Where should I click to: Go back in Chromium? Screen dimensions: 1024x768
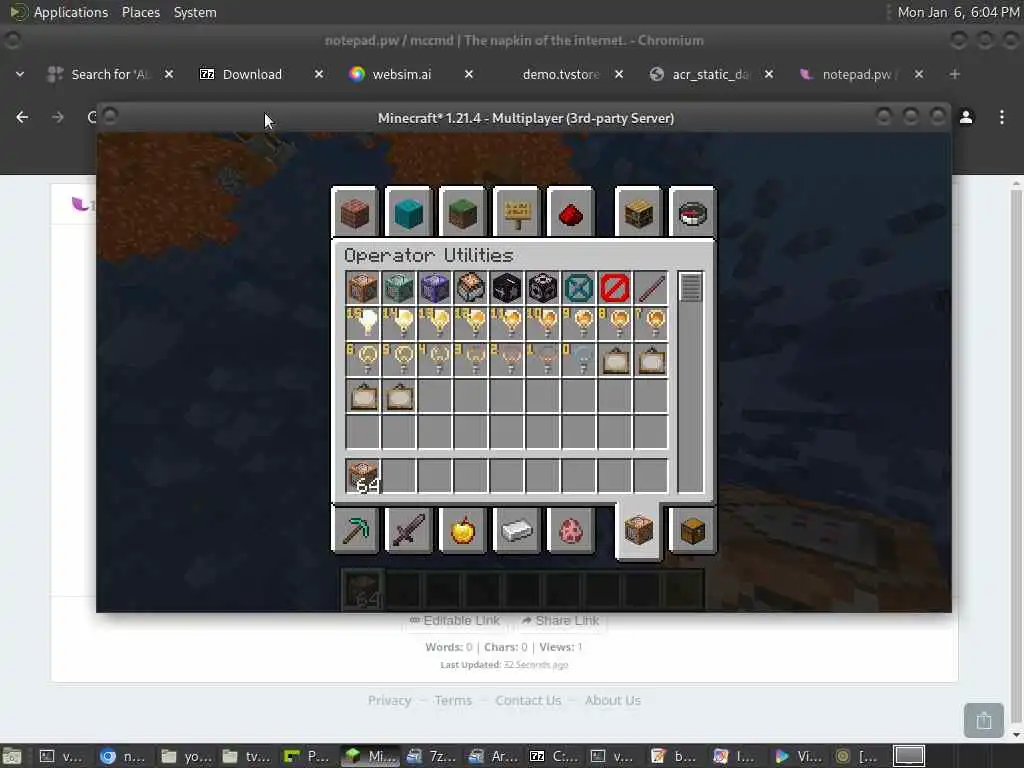(x=22, y=117)
